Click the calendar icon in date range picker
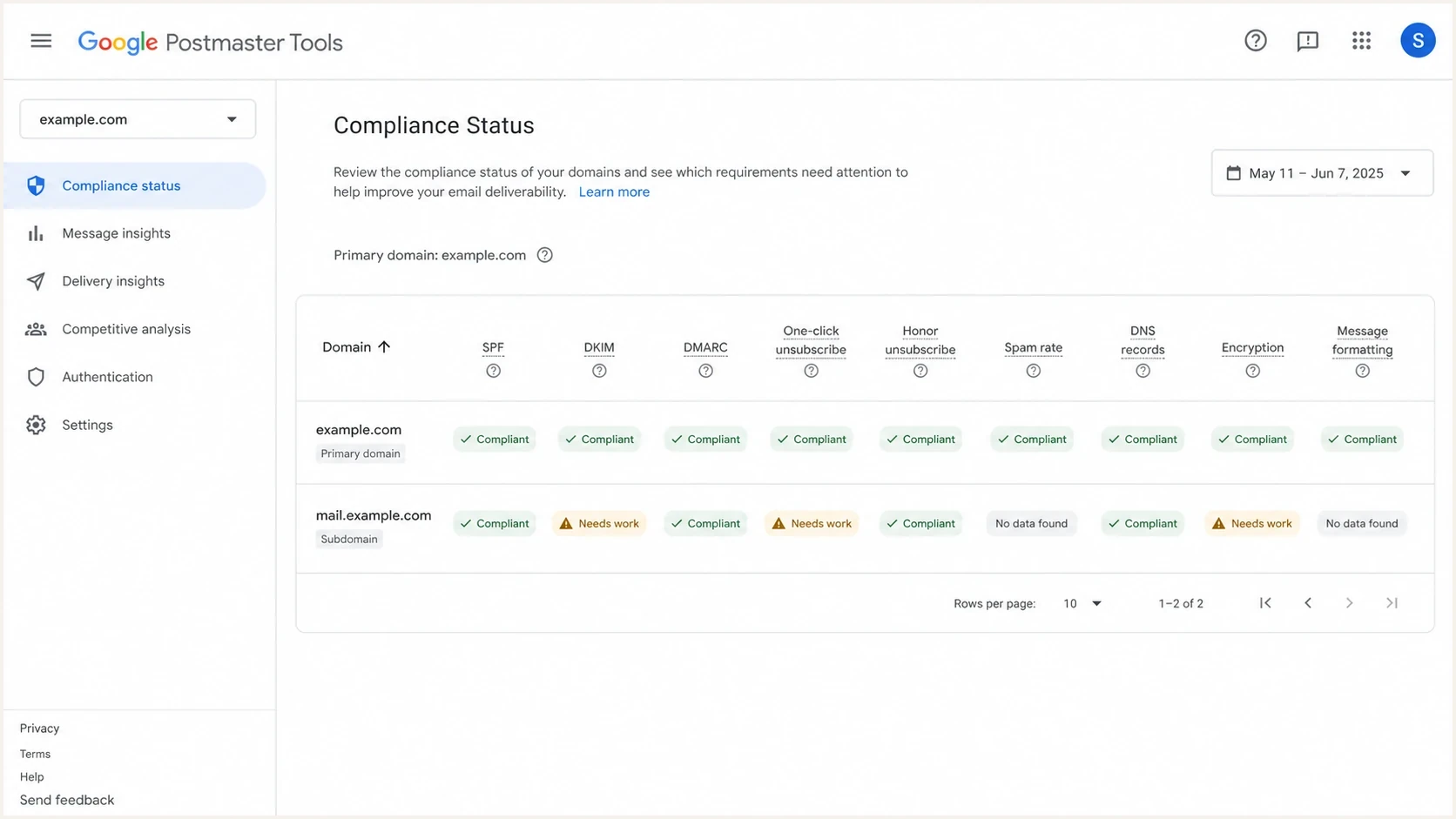This screenshot has width=1456, height=819. (1233, 172)
